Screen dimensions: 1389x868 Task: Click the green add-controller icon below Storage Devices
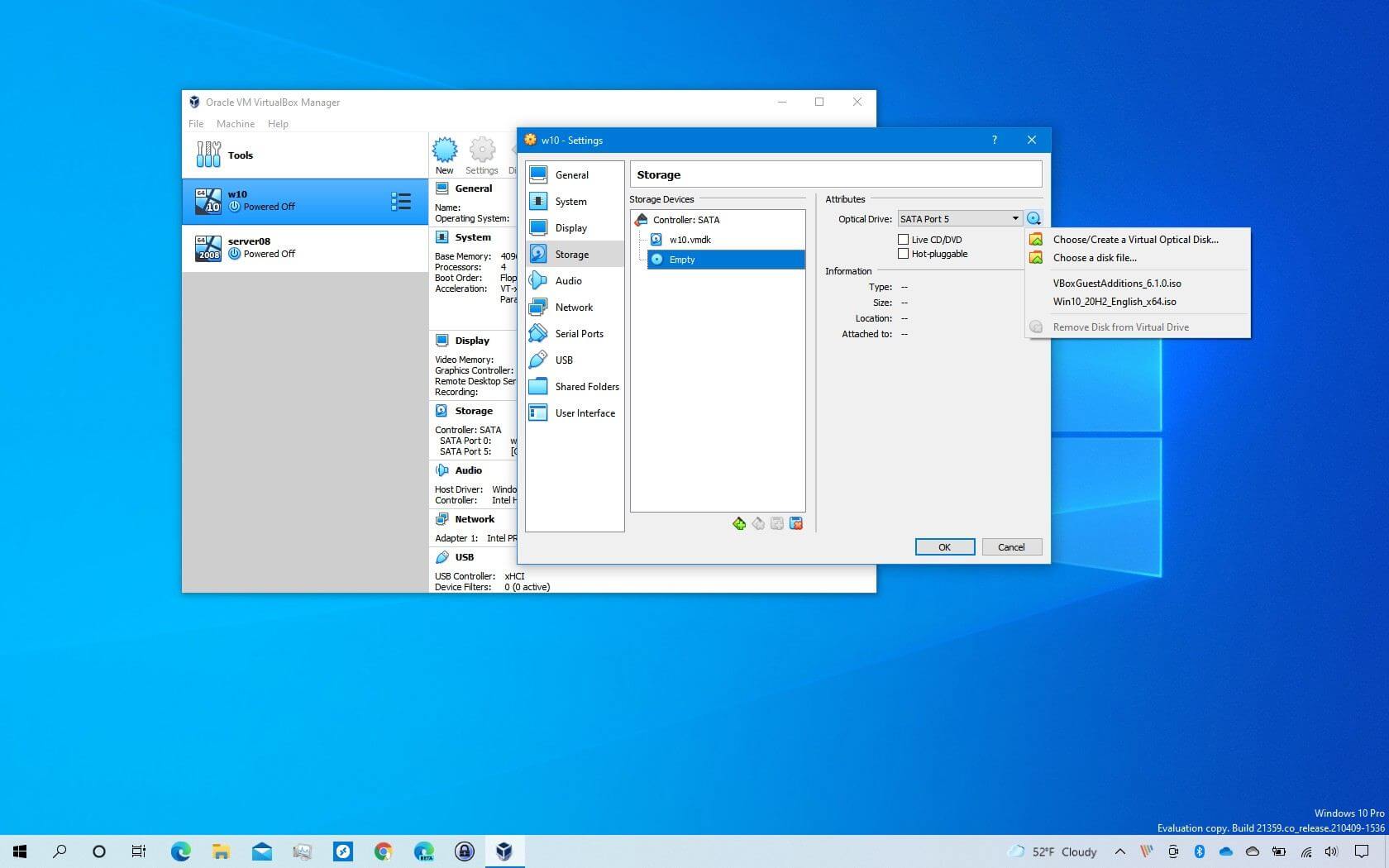739,523
